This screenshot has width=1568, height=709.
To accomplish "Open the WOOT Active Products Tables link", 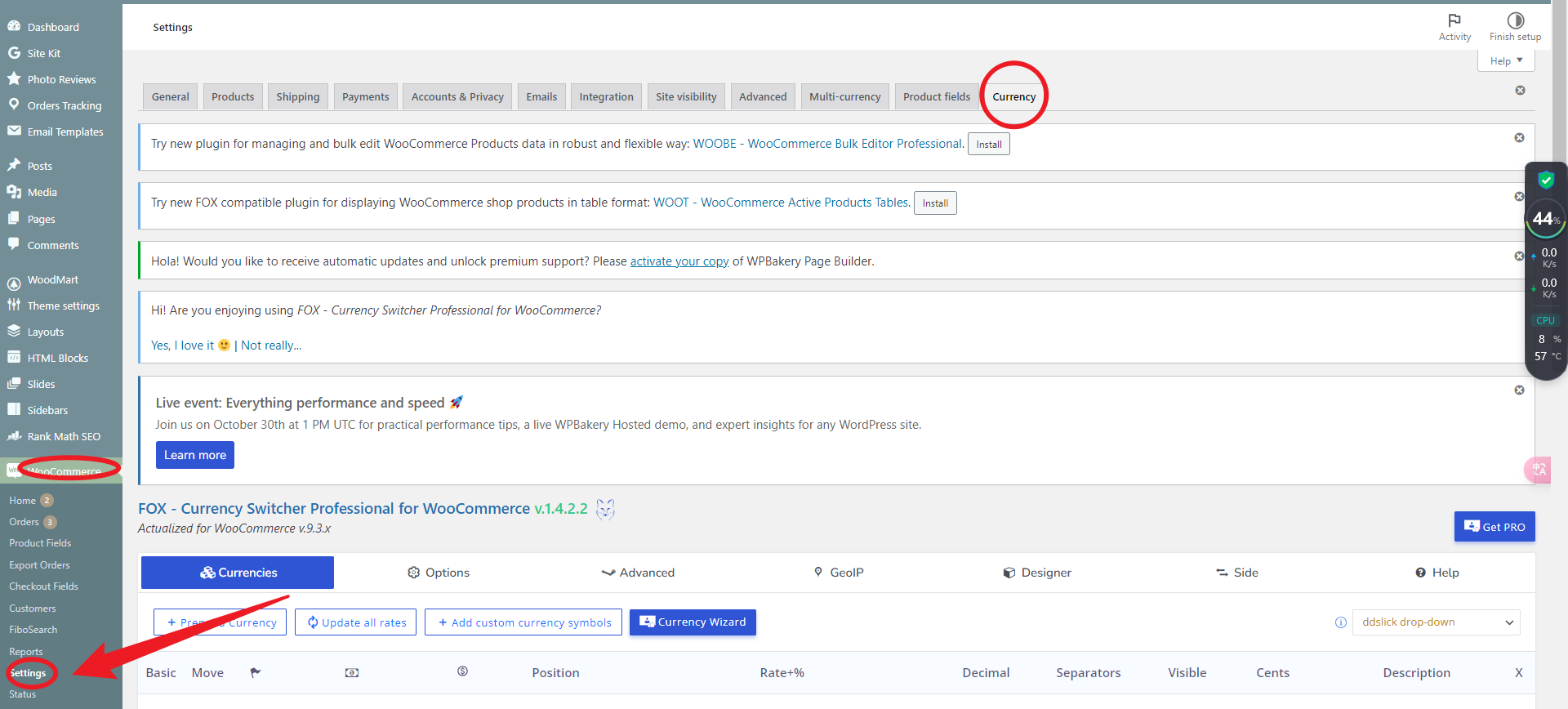I will click(x=781, y=203).
